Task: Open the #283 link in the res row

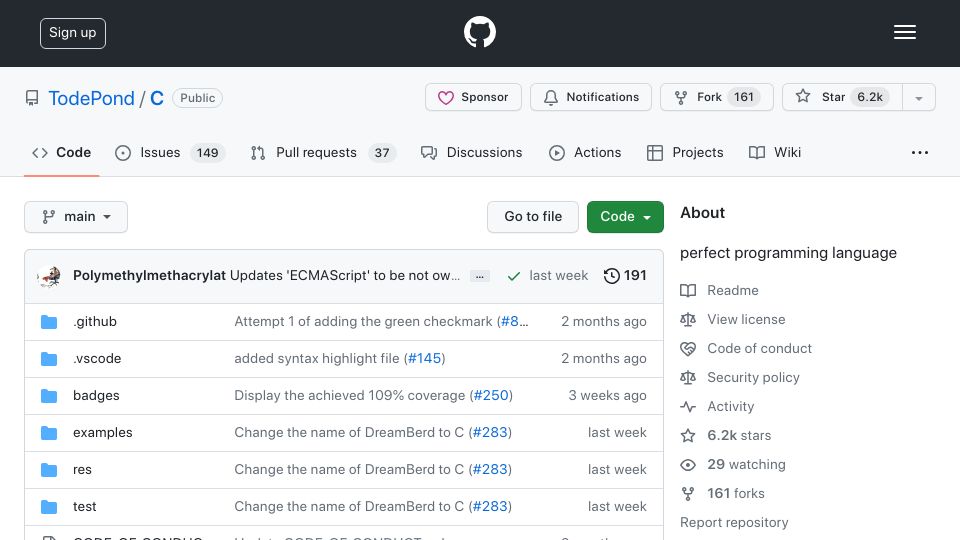Action: click(490, 470)
